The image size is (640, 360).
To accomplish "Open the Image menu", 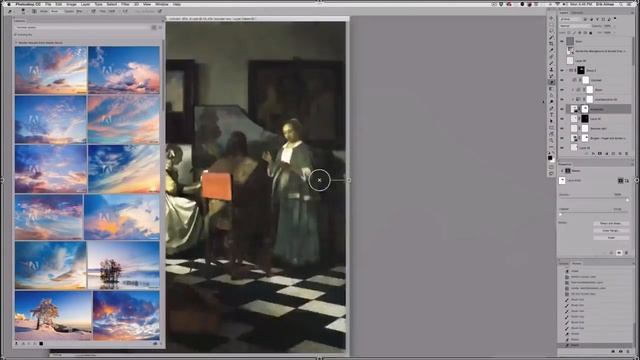I will point(71,4).
